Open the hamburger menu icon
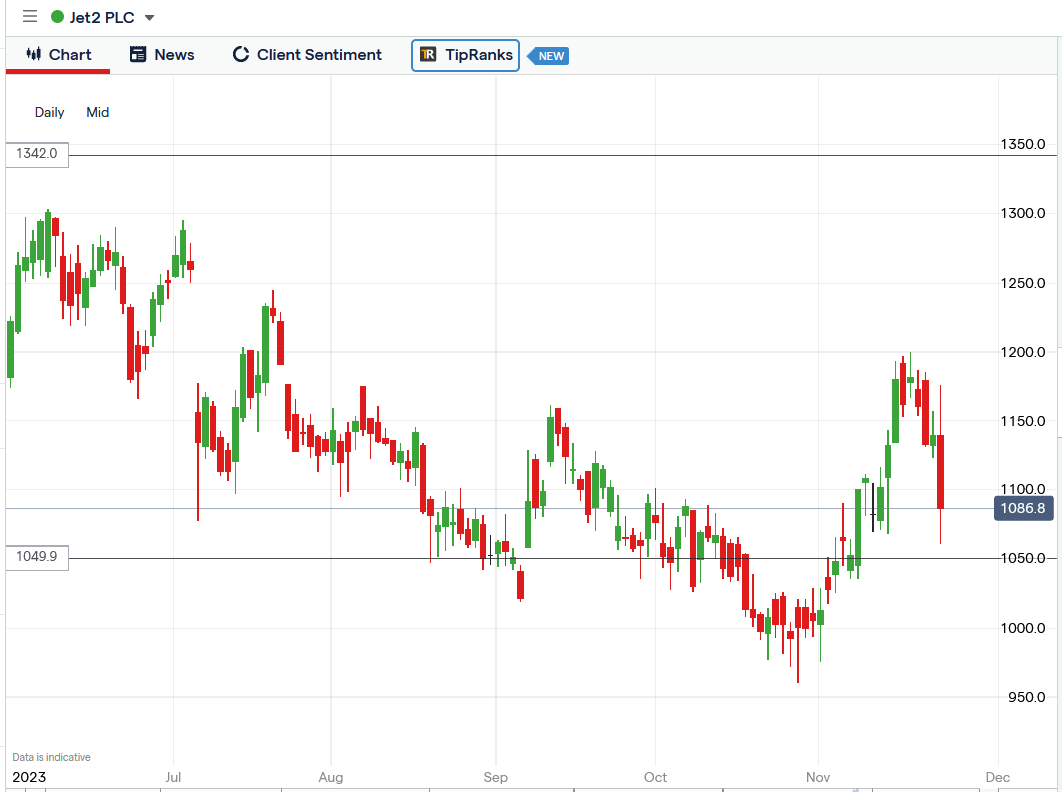The width and height of the screenshot is (1062, 792). pos(30,16)
